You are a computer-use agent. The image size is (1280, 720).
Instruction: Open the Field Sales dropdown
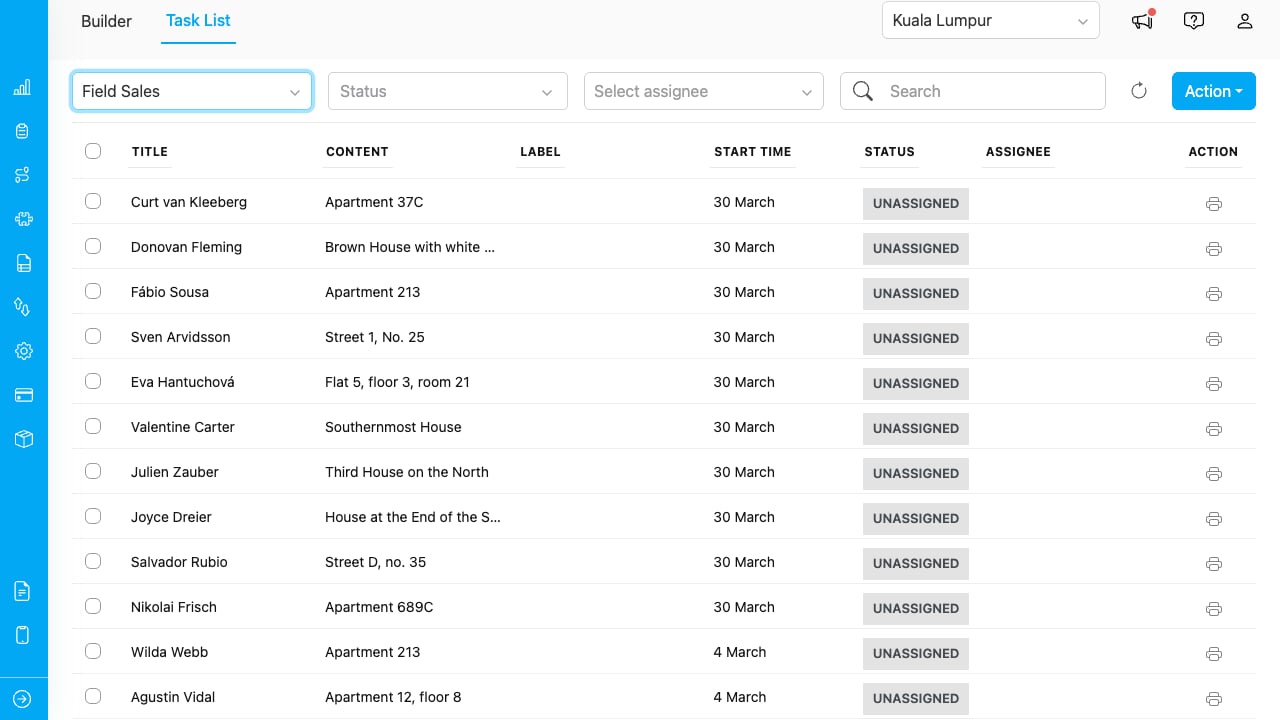coord(192,91)
